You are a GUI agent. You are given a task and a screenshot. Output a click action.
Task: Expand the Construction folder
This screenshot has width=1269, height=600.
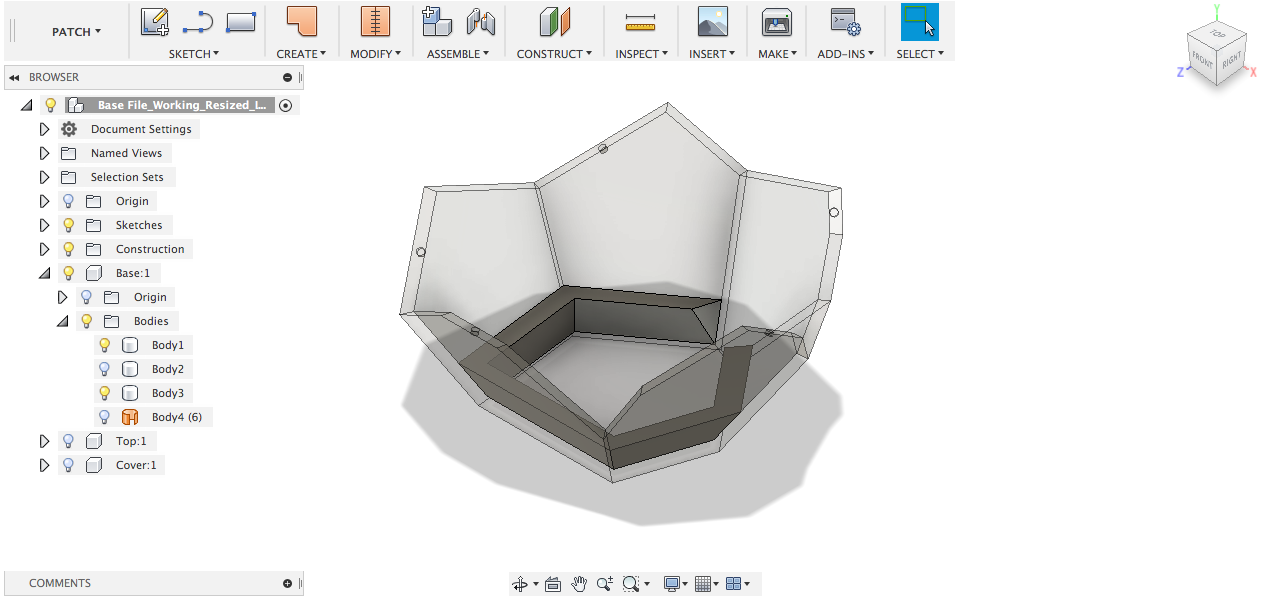point(44,249)
